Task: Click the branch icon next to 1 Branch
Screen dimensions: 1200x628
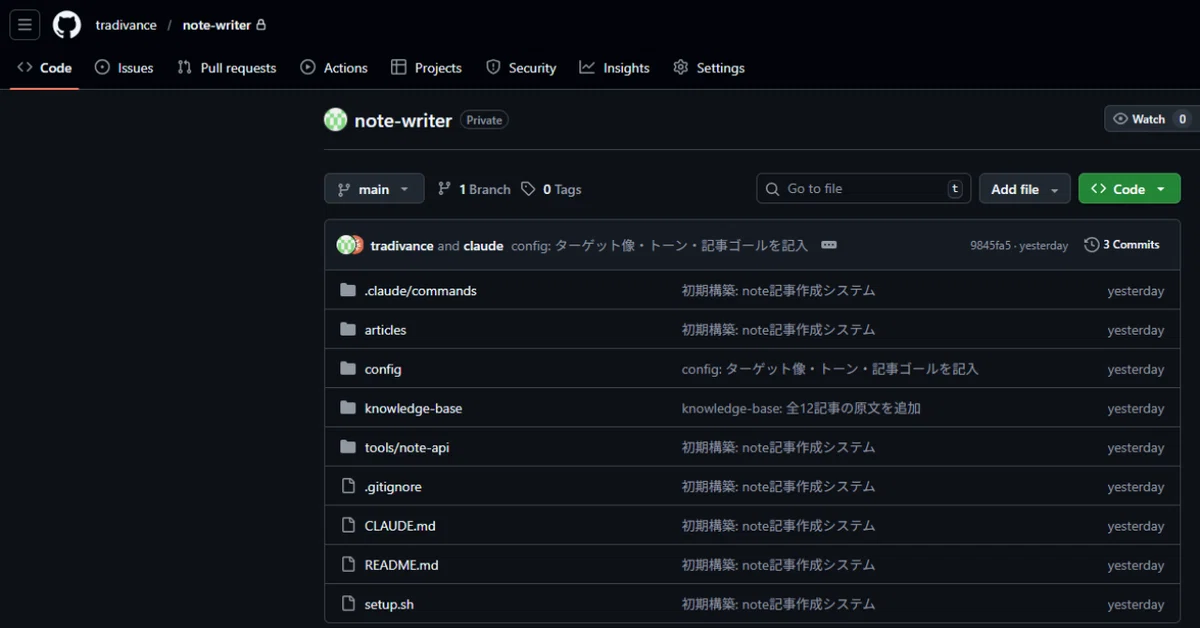Action: coord(445,189)
